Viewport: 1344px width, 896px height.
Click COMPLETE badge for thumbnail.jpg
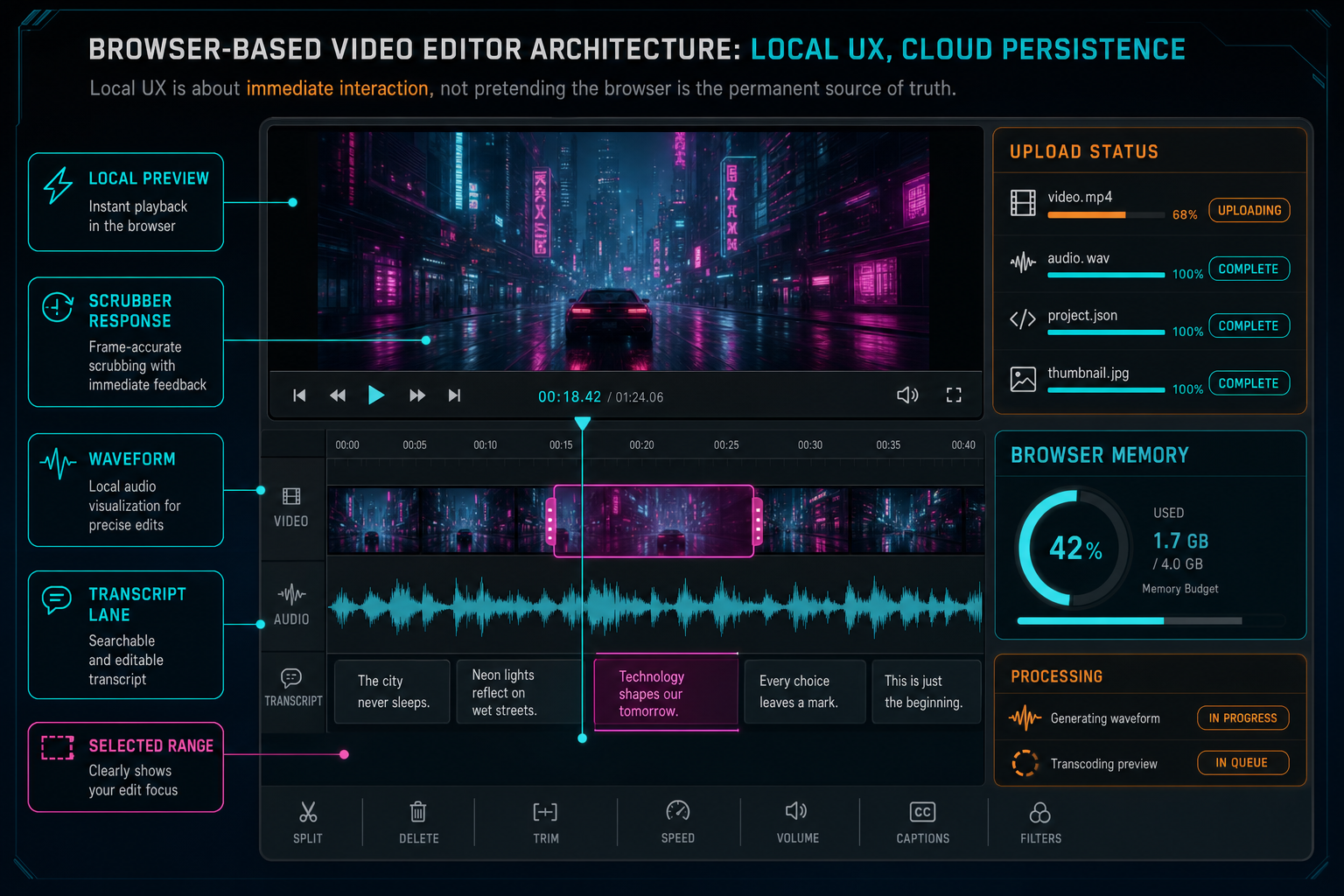(x=1249, y=383)
